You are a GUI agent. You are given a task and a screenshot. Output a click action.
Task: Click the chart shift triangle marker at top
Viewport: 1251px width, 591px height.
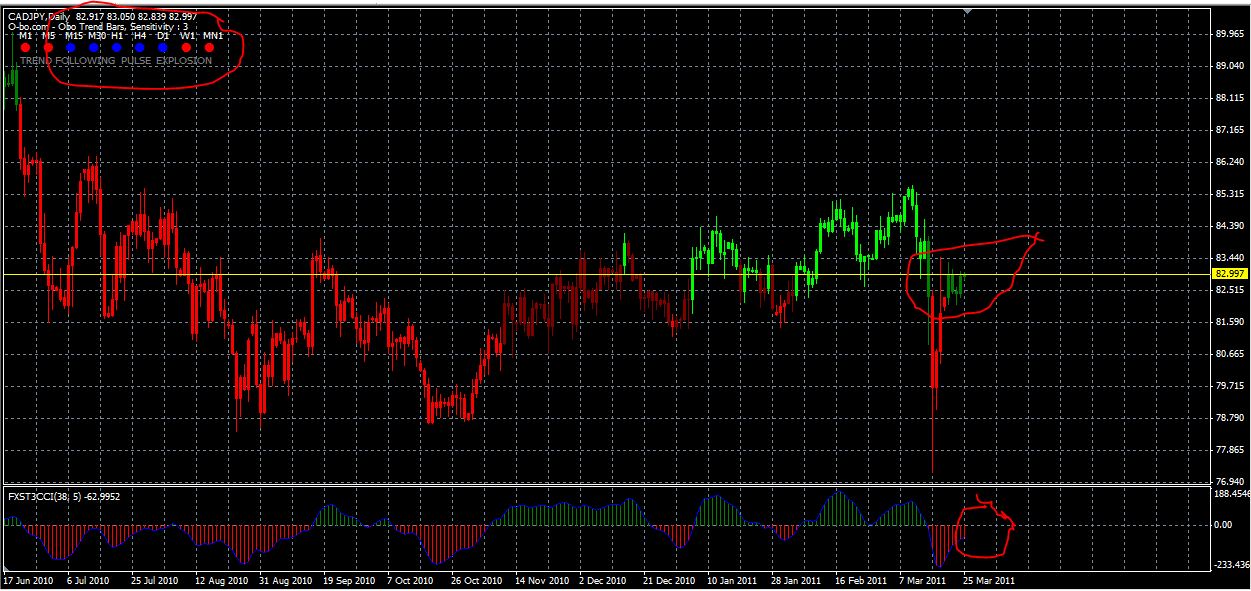pyautogui.click(x=967, y=11)
